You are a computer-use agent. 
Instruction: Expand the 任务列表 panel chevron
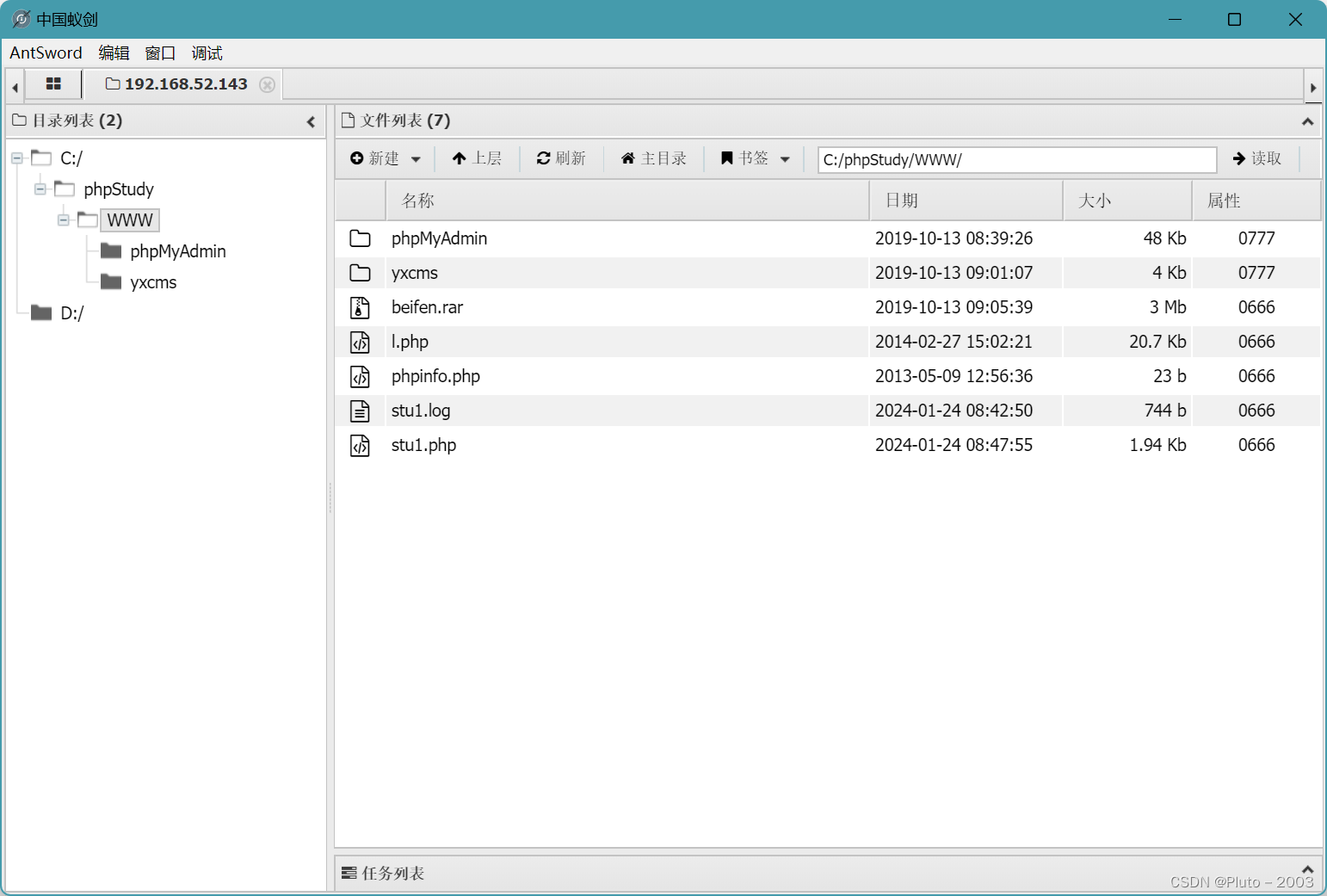(1307, 869)
